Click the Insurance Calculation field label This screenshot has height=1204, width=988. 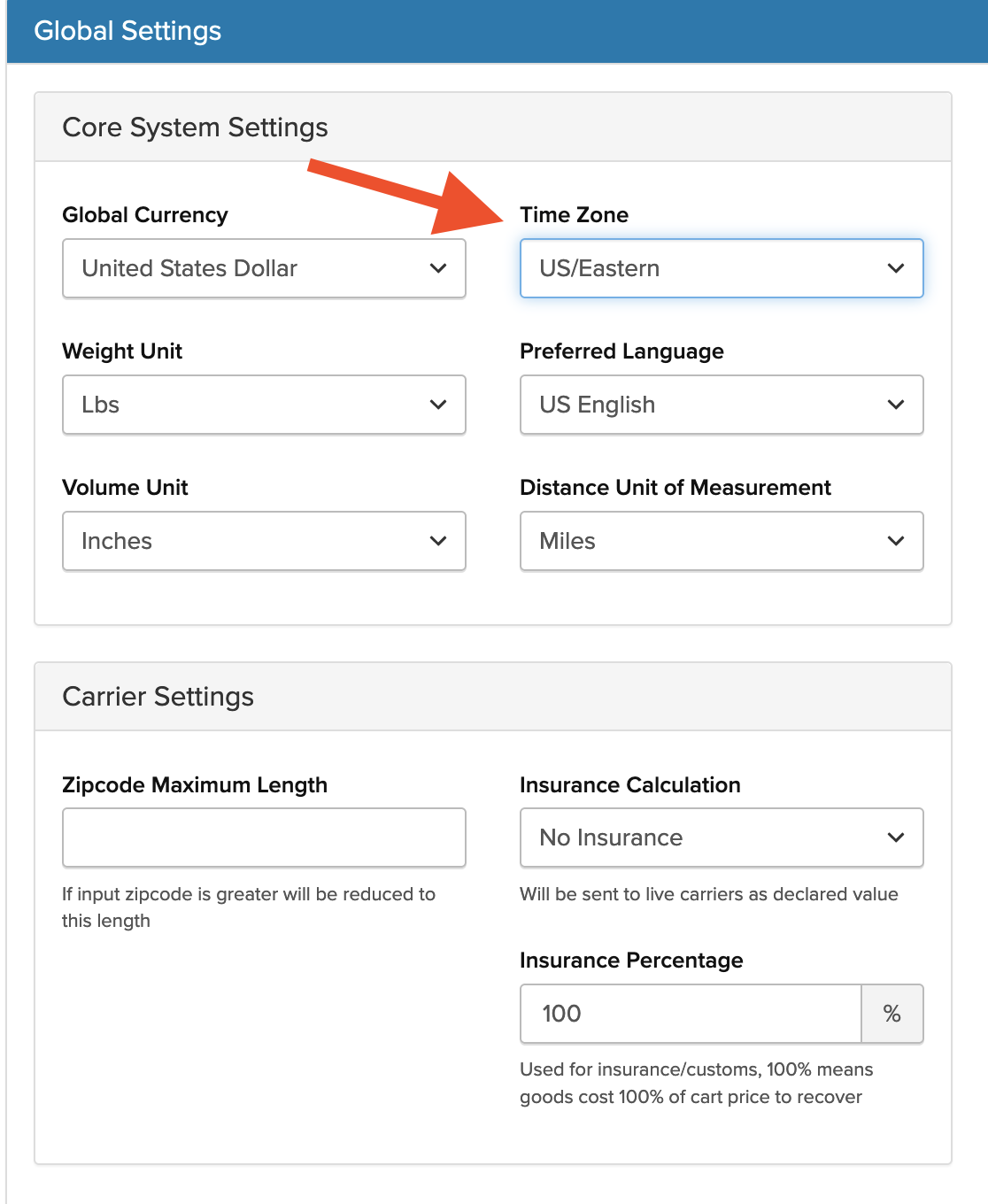(629, 785)
